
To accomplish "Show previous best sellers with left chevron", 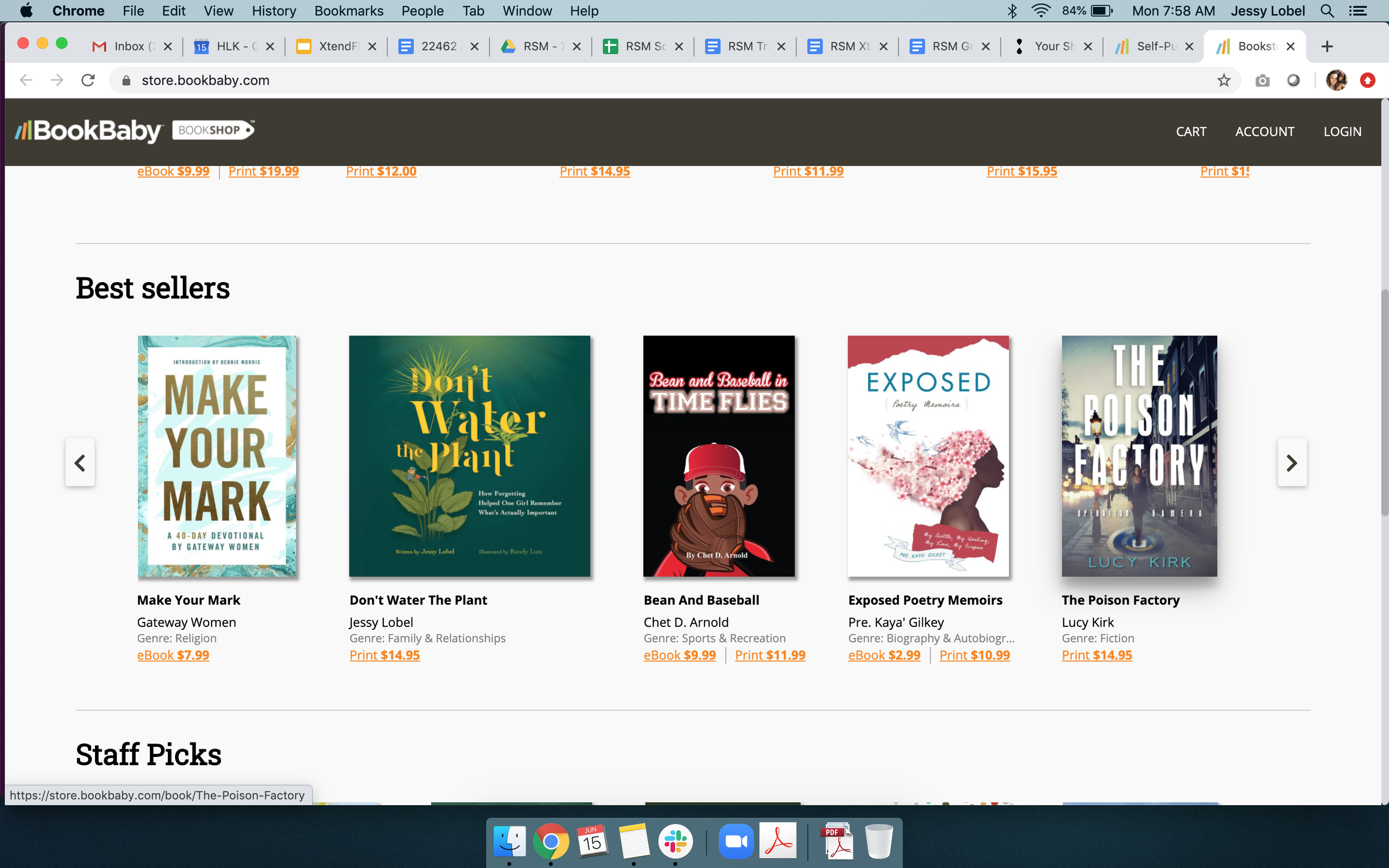I will click(x=80, y=463).
